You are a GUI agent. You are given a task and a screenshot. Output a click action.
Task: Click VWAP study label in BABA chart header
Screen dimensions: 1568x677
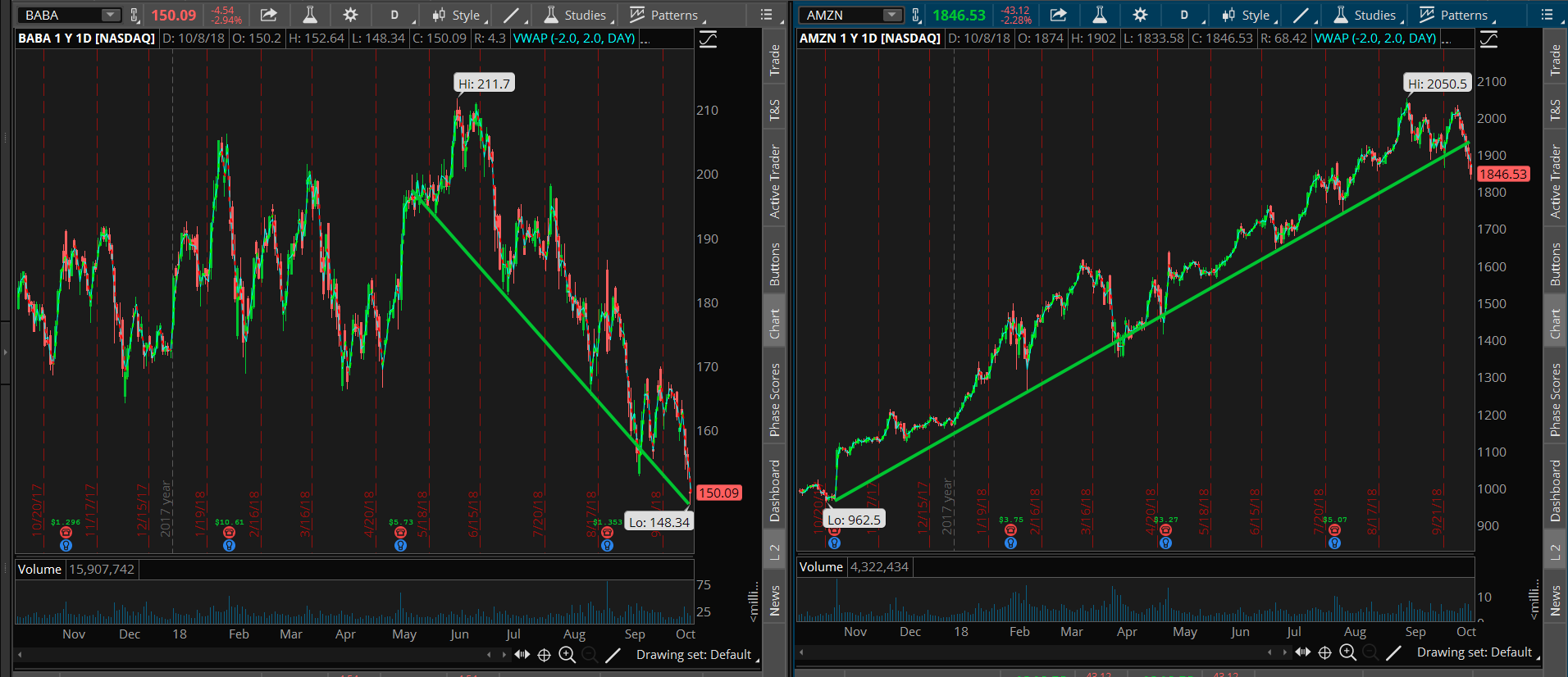coord(574,39)
